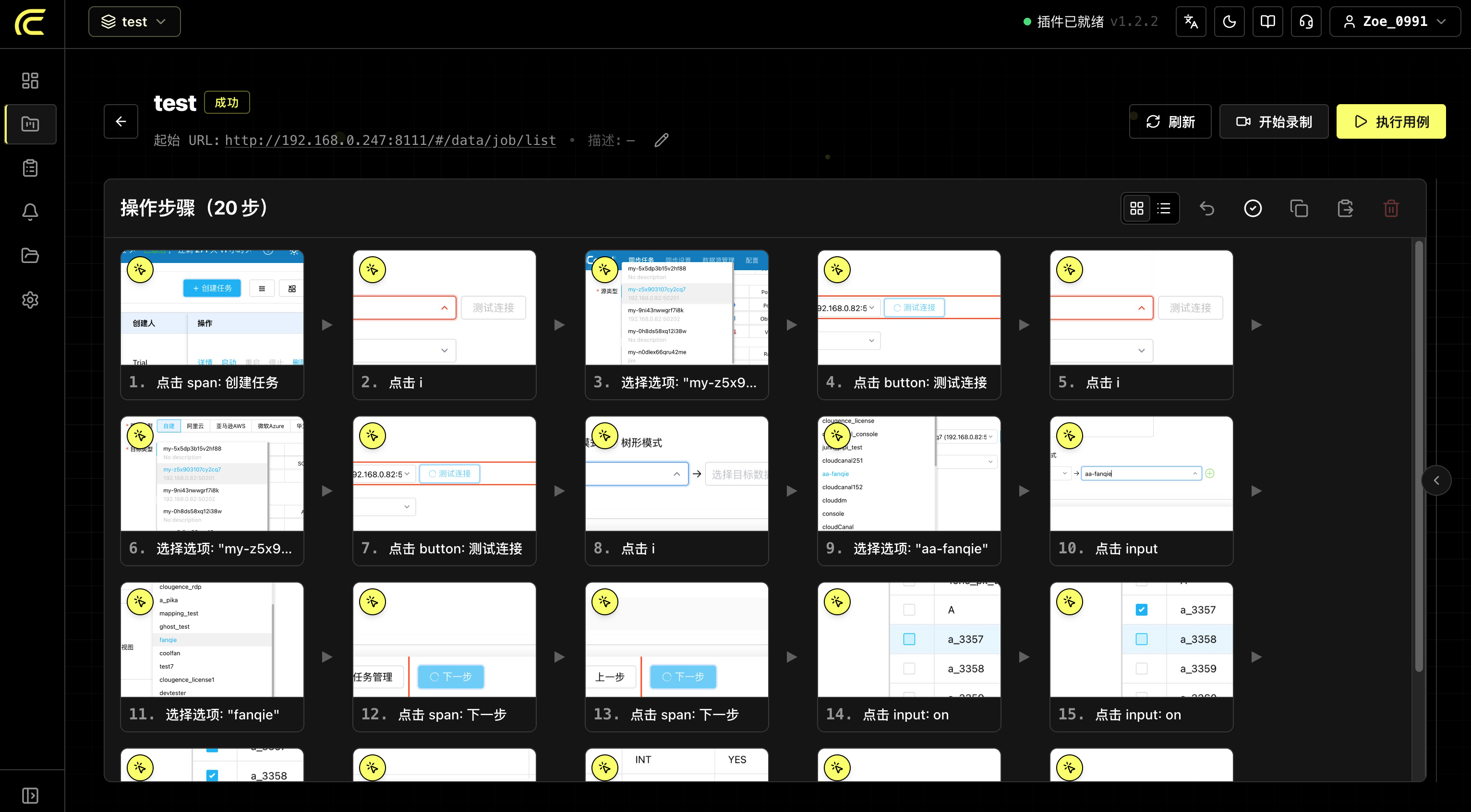1471x812 pixels.
Task: Select step 13 点击 span: 下一步
Action: [x=676, y=657]
